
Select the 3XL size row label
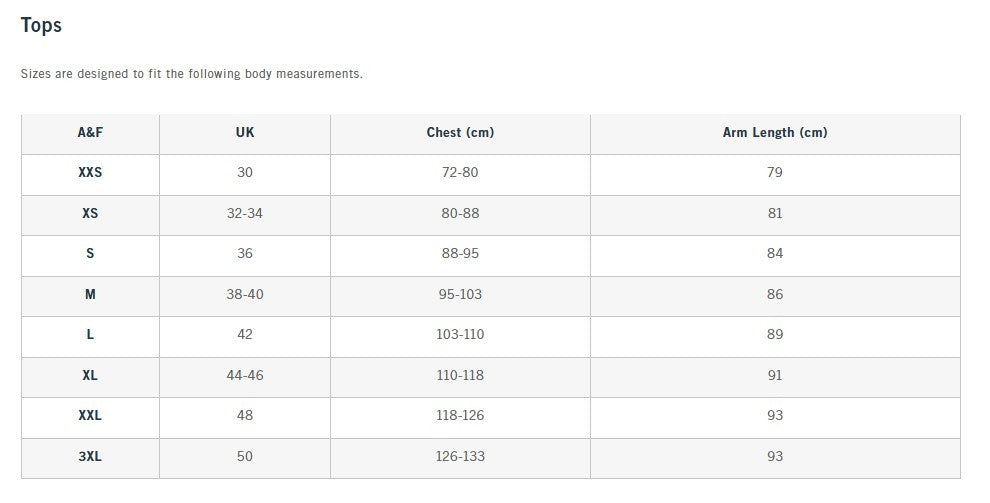(90, 456)
